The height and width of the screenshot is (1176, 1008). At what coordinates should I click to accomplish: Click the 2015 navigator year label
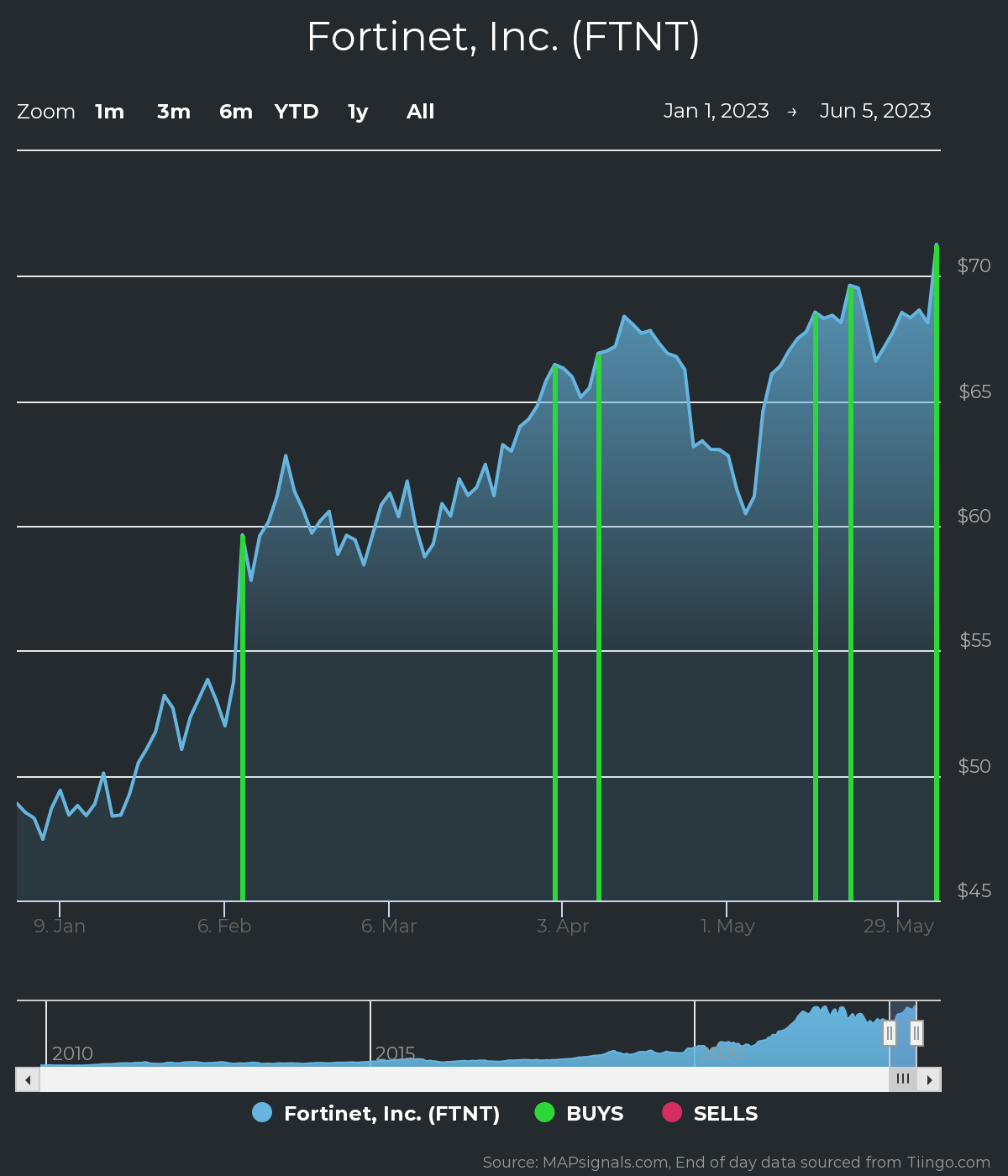[396, 1053]
